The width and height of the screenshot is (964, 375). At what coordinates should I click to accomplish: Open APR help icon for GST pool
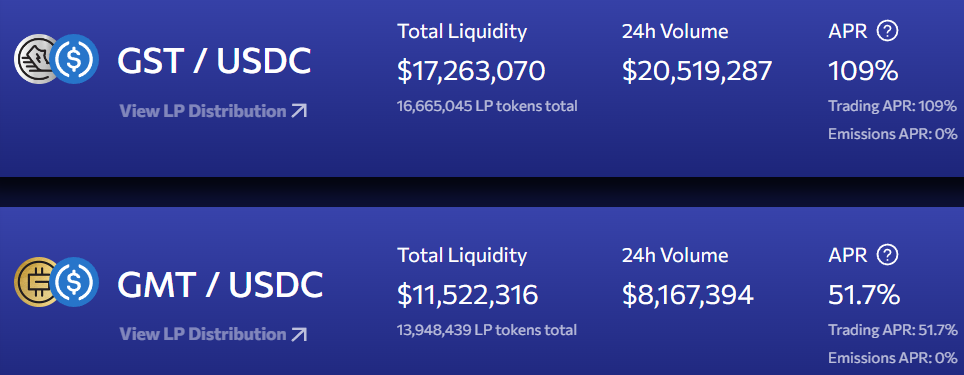[887, 31]
